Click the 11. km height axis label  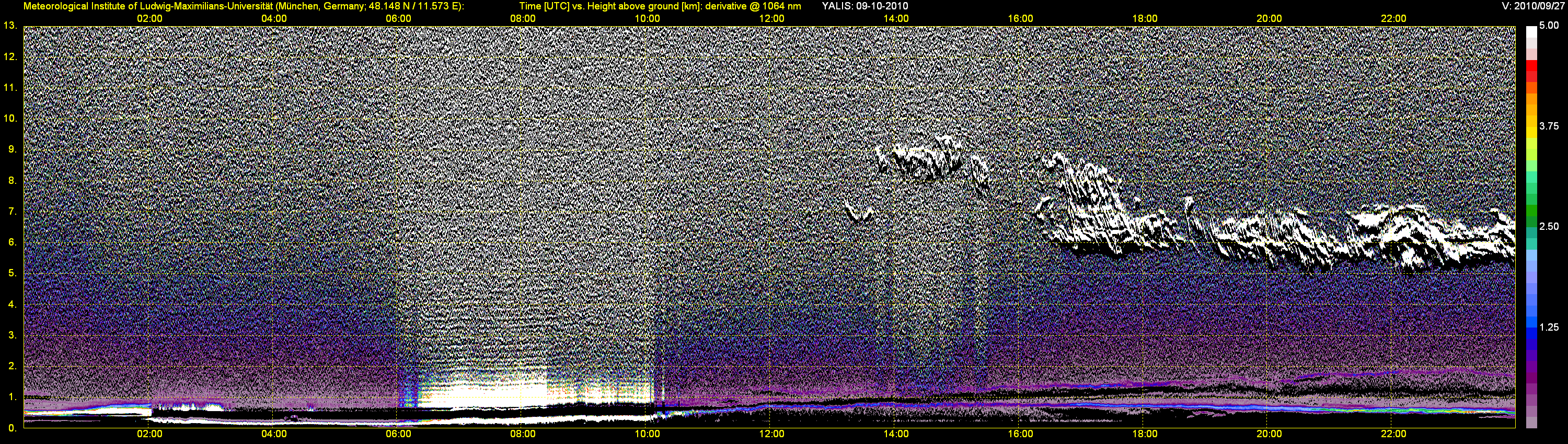pyautogui.click(x=10, y=88)
